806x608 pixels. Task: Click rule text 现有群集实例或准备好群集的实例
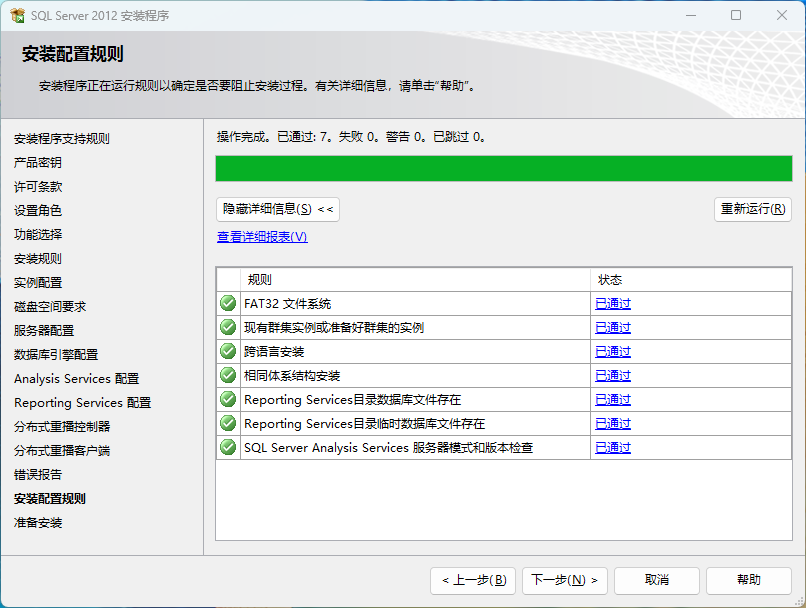click(x=334, y=328)
